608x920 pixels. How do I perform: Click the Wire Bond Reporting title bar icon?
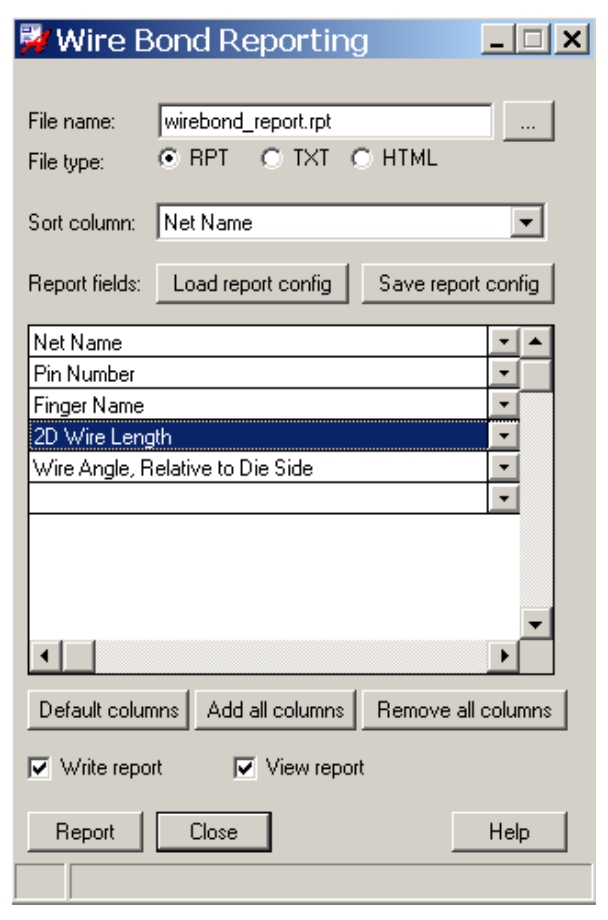click(36, 41)
